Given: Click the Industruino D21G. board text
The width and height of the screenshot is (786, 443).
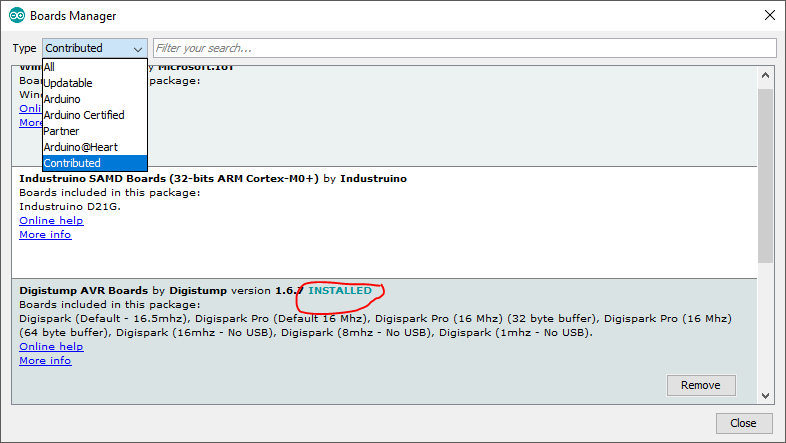Looking at the screenshot, I should pos(70,206).
